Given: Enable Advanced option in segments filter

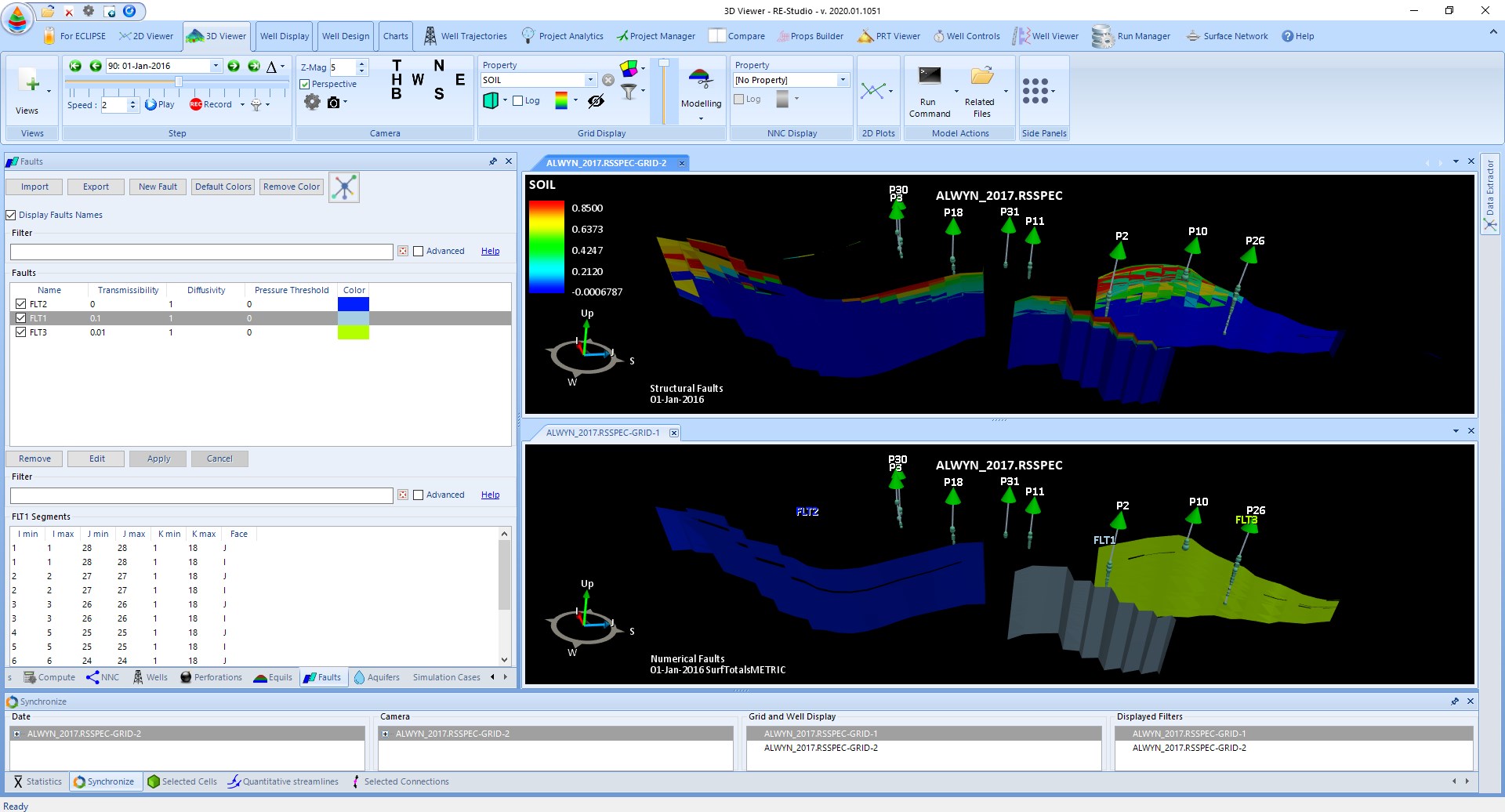Looking at the screenshot, I should (x=419, y=495).
